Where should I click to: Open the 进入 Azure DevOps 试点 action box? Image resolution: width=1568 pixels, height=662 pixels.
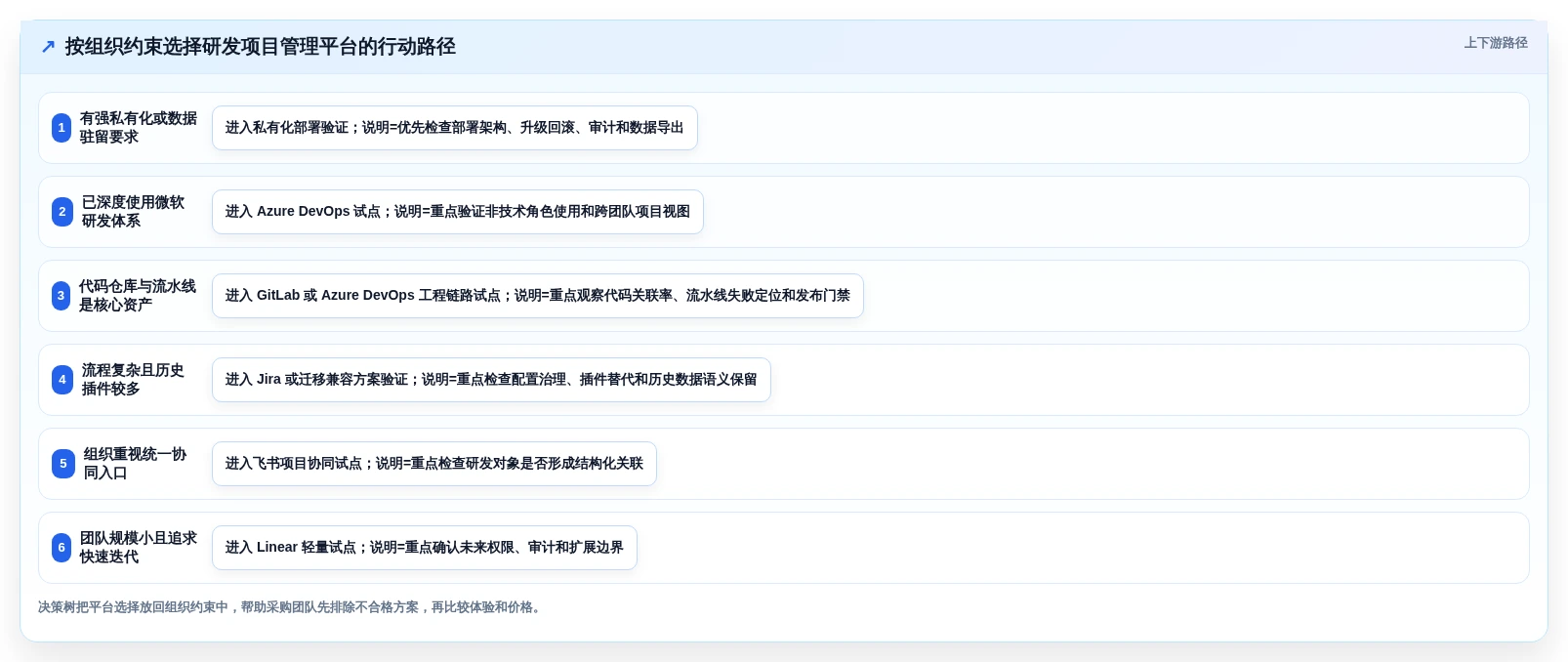pyautogui.click(x=458, y=212)
